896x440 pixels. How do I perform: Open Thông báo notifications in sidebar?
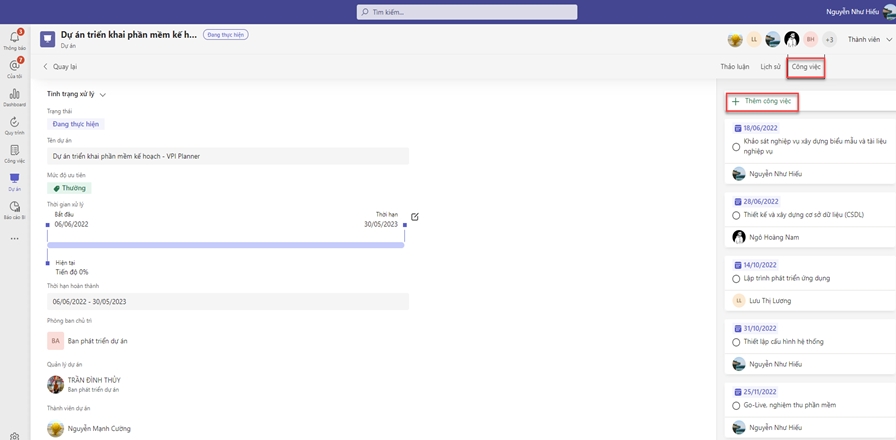[x=14, y=39]
